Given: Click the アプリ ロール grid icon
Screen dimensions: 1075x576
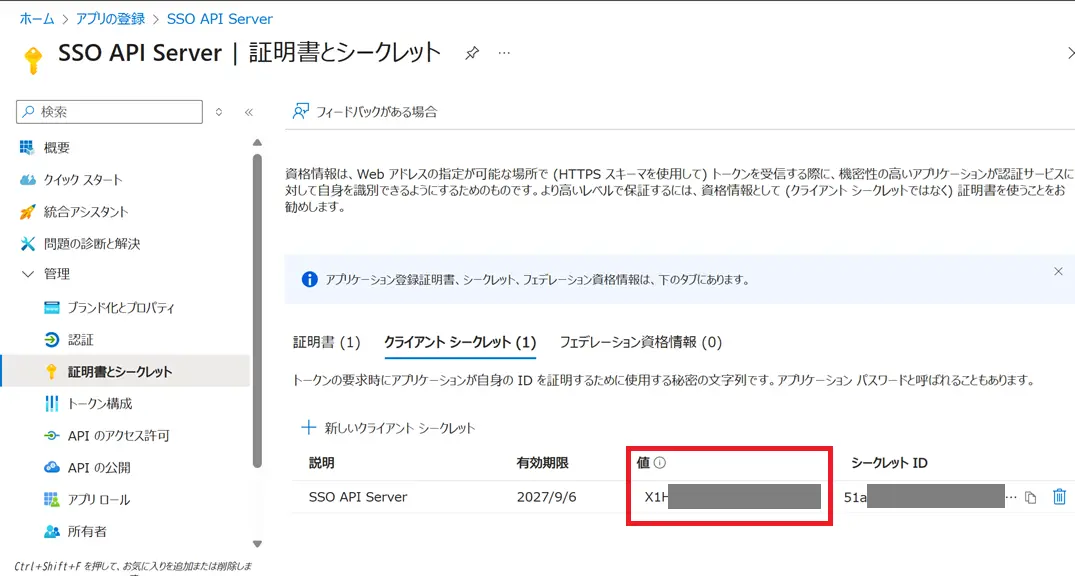Looking at the screenshot, I should [x=51, y=499].
